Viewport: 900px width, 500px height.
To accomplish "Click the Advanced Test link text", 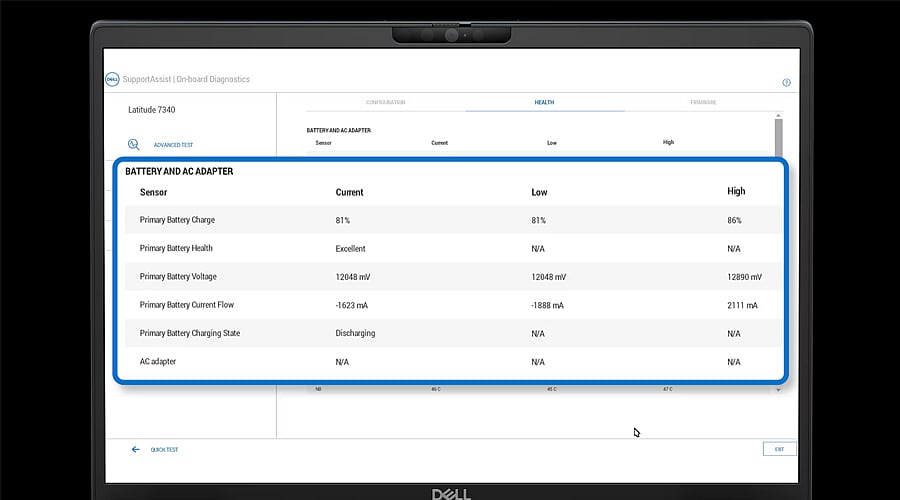I will click(173, 145).
